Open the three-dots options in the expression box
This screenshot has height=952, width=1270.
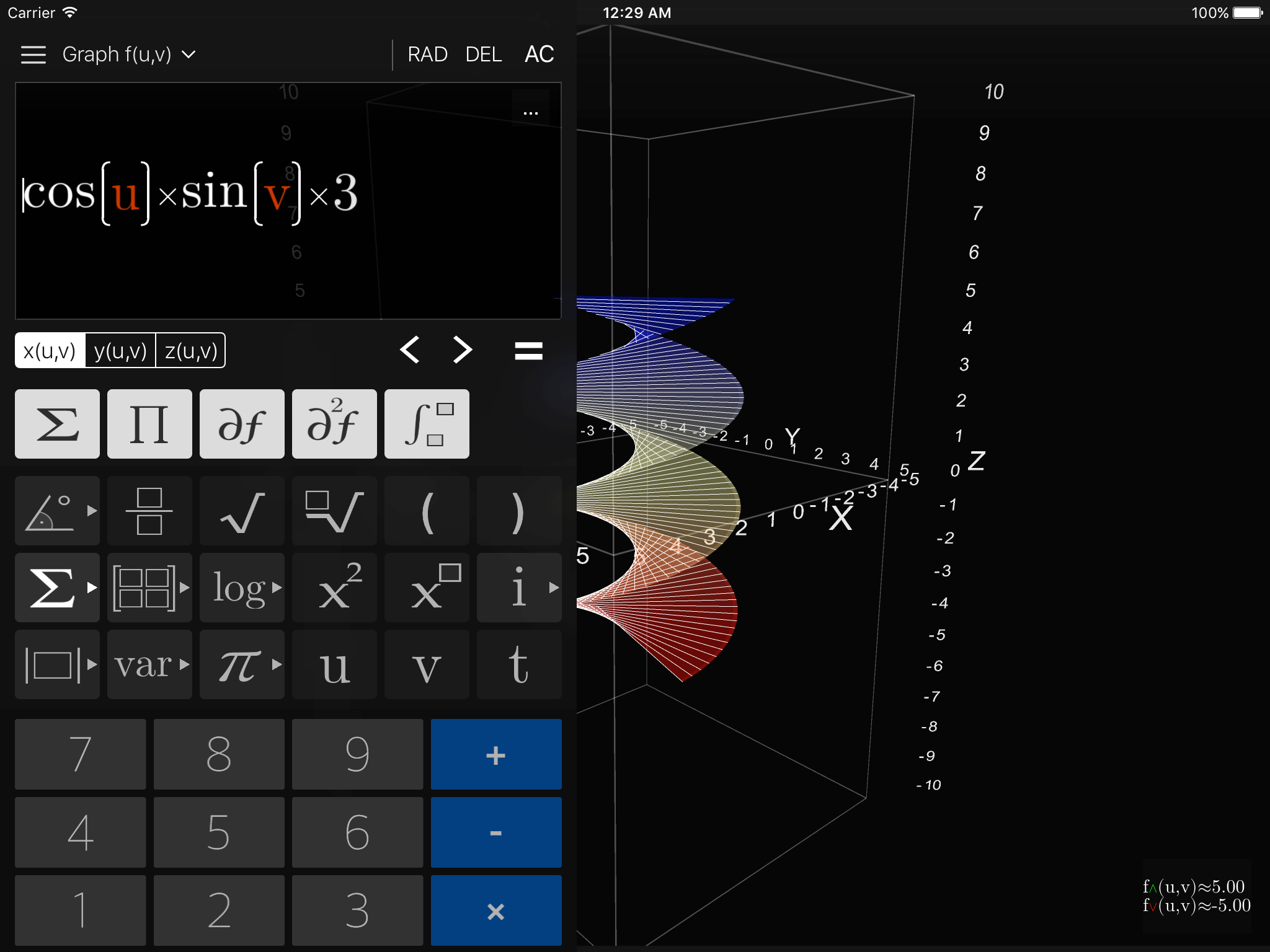531,113
